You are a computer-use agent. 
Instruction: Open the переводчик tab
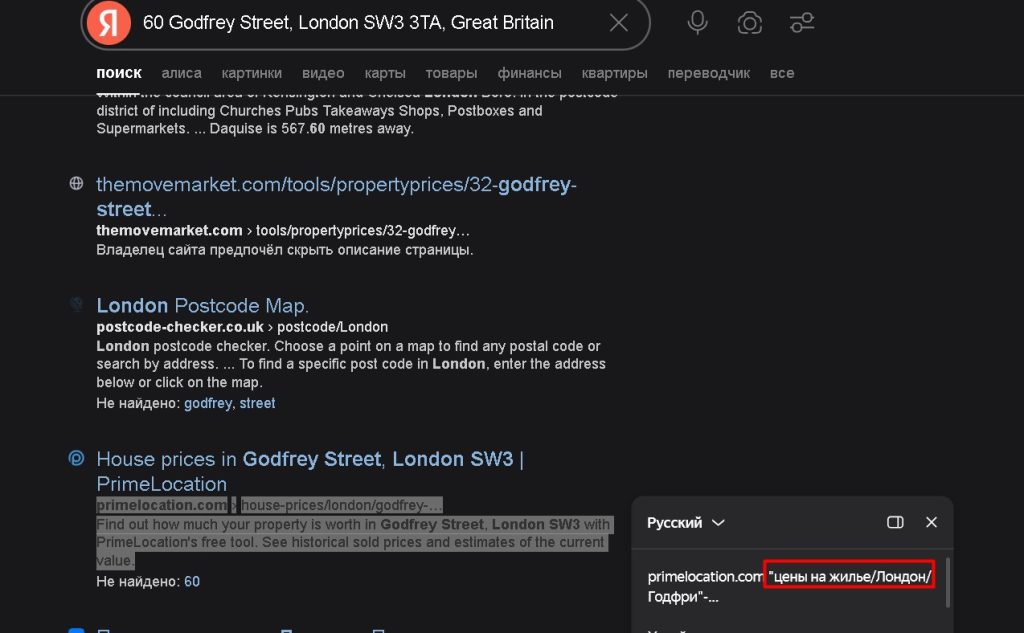(x=708, y=73)
